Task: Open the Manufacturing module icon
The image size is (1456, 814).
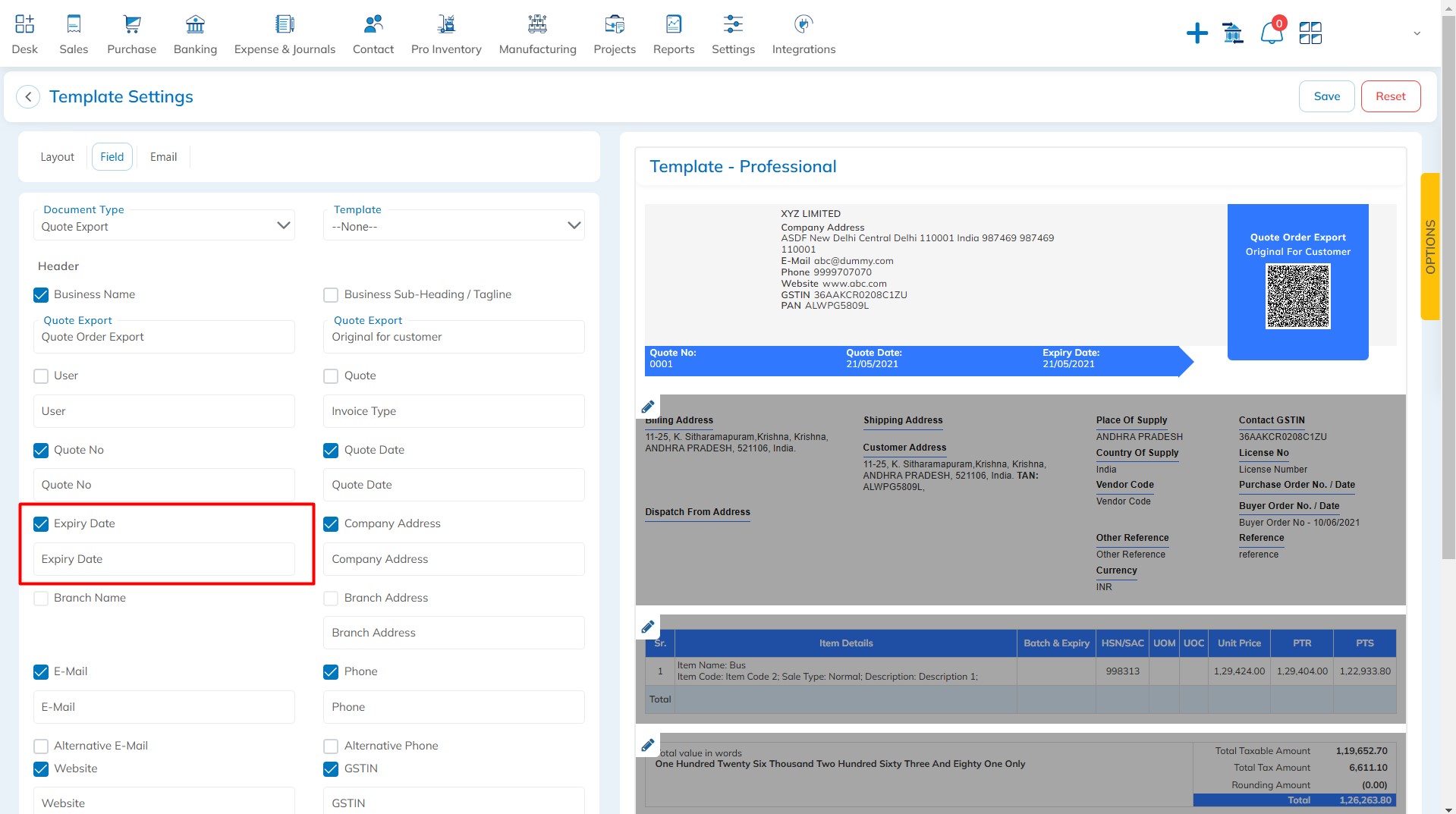Action: tap(537, 24)
